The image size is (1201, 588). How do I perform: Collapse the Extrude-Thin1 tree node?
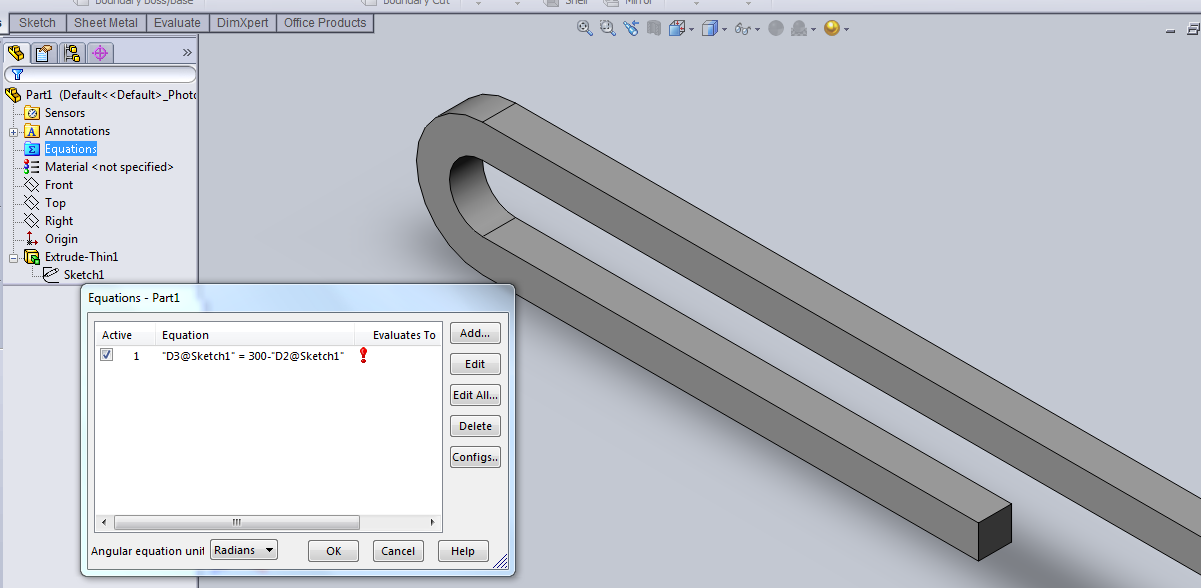click(x=14, y=257)
